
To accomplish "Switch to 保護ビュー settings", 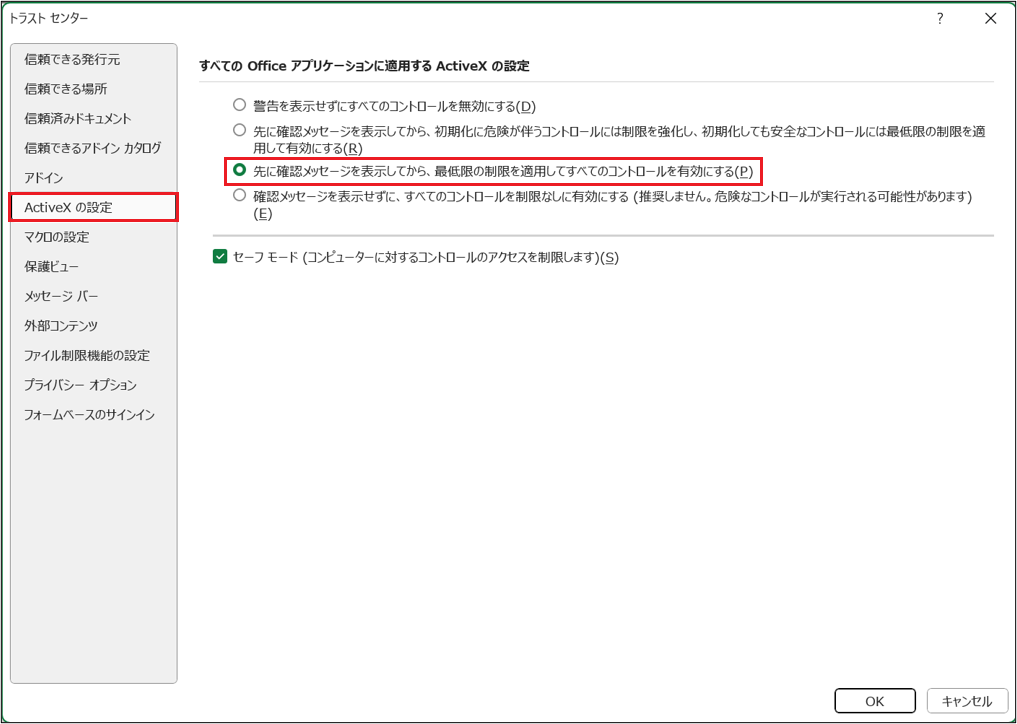I will tap(50, 266).
